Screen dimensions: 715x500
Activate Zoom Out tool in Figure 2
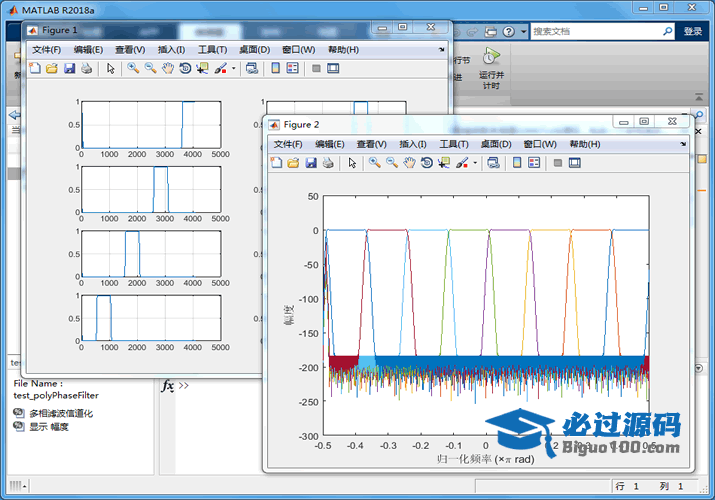point(392,163)
